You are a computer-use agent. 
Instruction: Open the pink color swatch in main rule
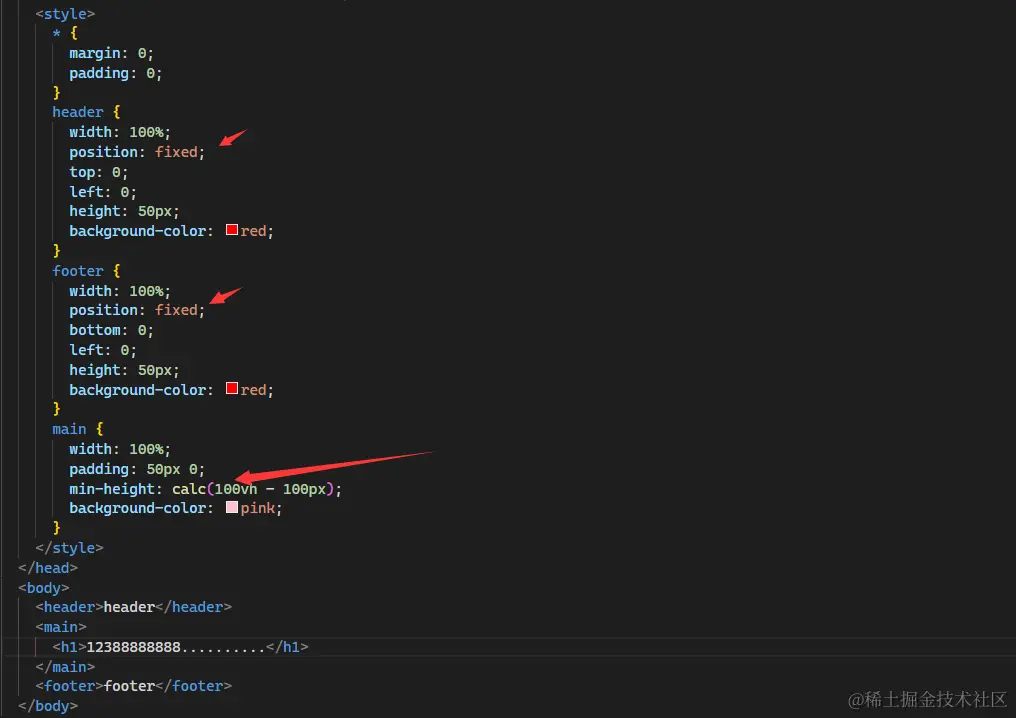(x=232, y=507)
